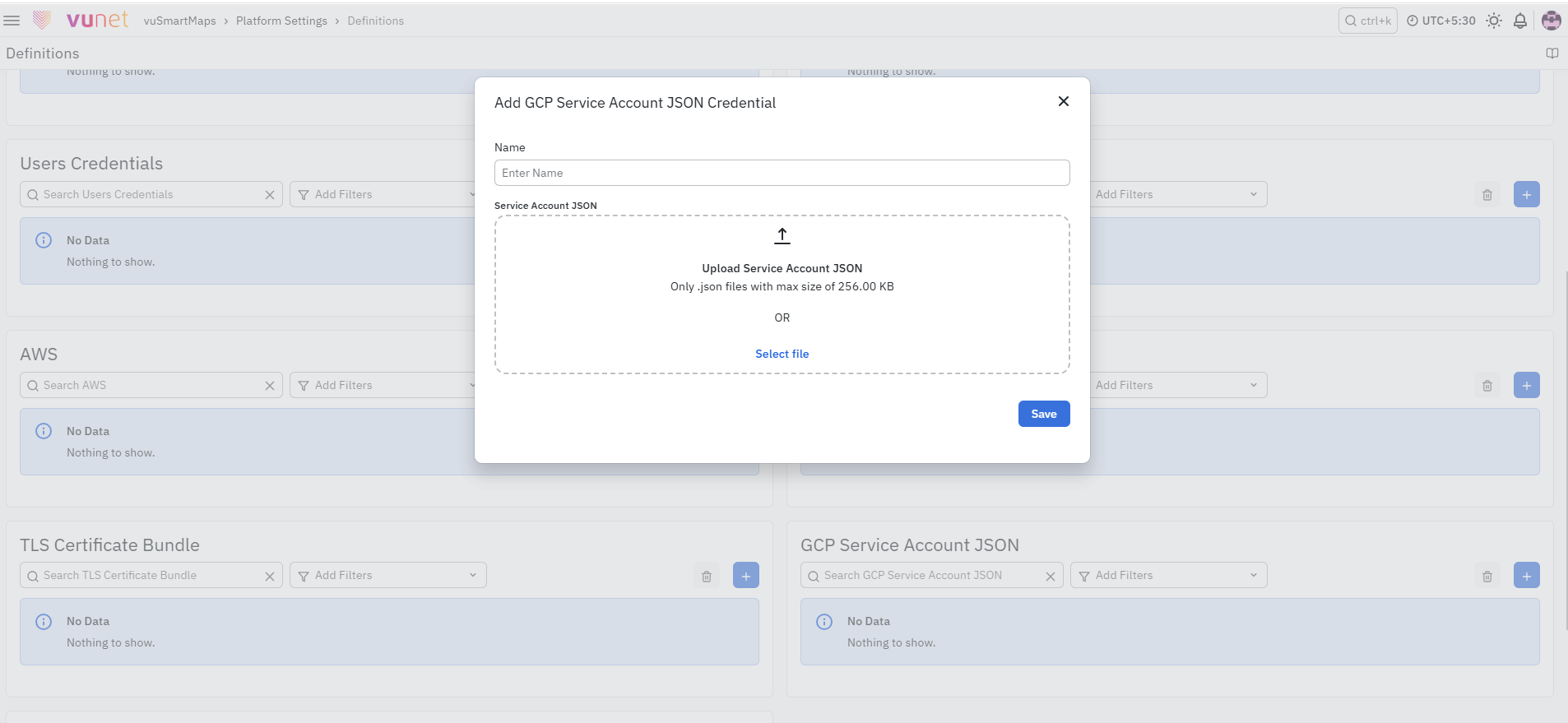Viewport: 1568px width, 723px height.
Task: Navigate to Platform Settings breadcrumb
Action: (x=281, y=21)
